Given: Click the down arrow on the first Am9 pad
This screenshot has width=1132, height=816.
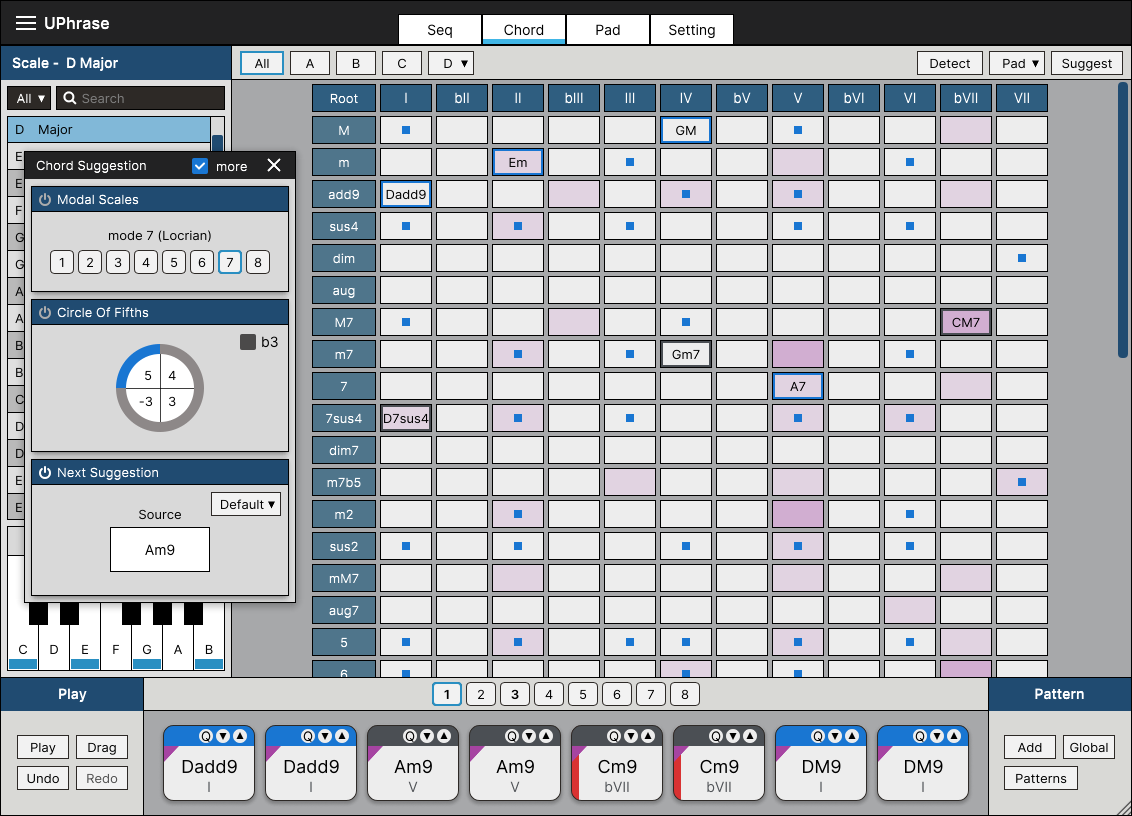Looking at the screenshot, I should point(427,736).
